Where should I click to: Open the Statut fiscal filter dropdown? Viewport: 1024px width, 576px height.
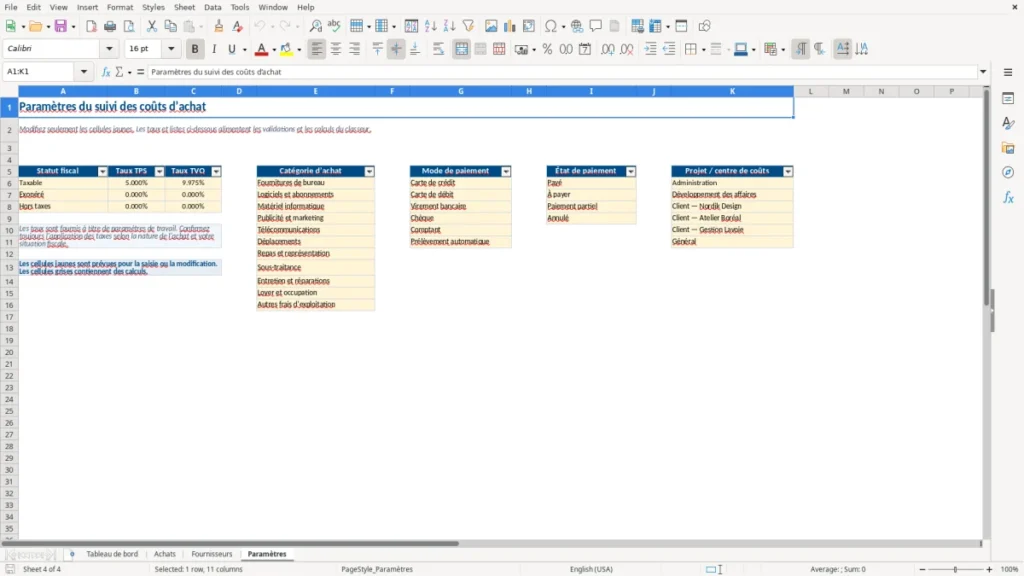click(x=103, y=171)
